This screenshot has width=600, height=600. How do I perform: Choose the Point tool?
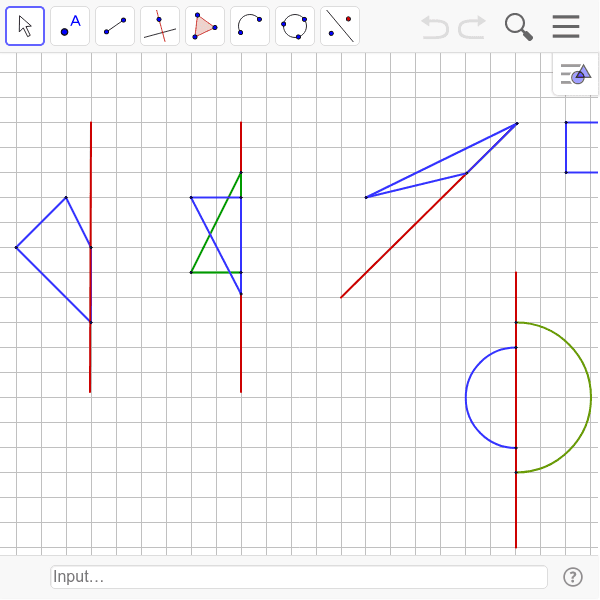tap(70, 26)
